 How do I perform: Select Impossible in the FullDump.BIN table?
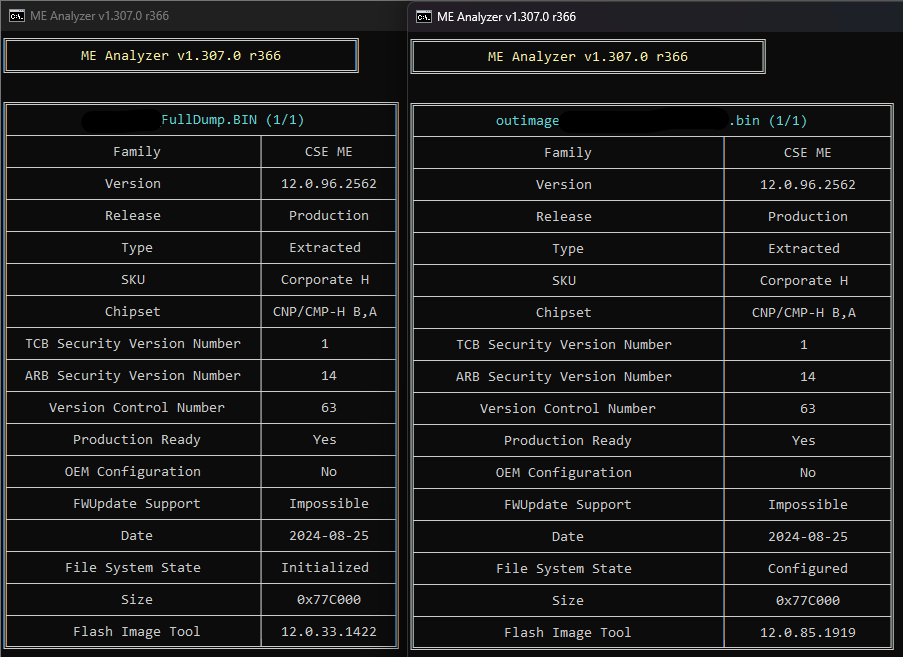tap(328, 504)
